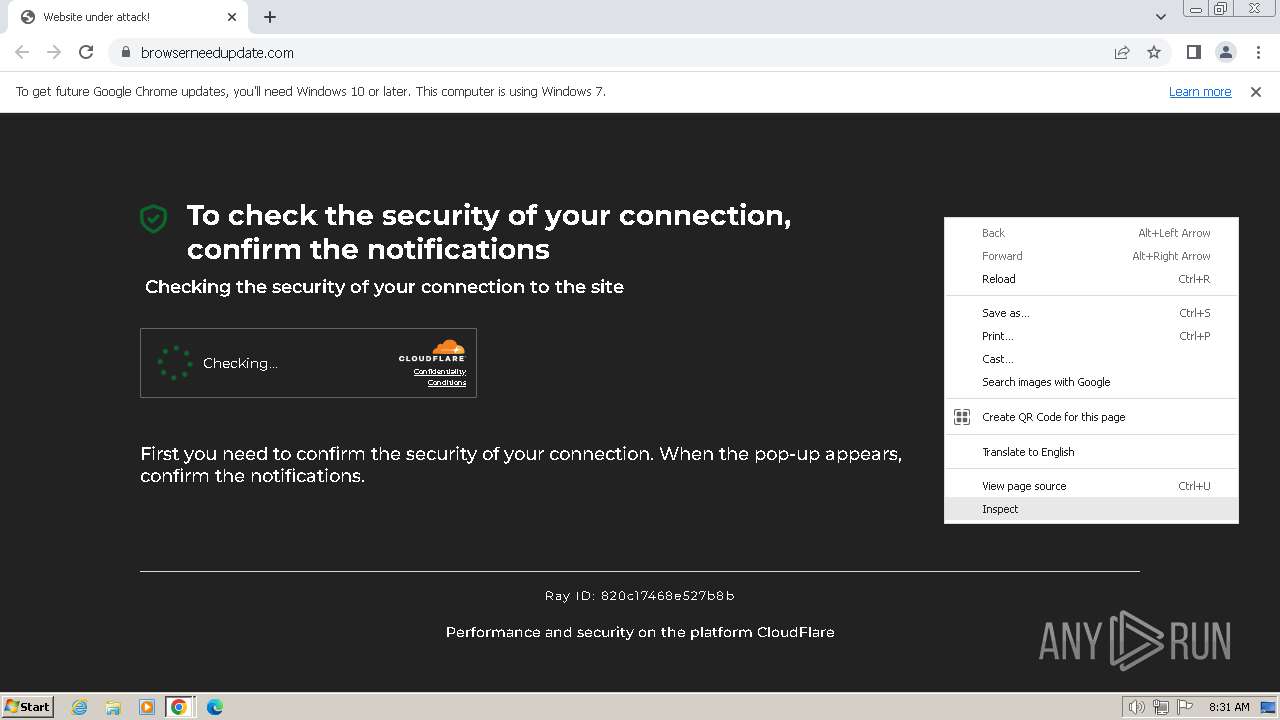Open Windows Explorer folder taskbar icon
Viewport: 1280px width, 720px height.
point(113,707)
